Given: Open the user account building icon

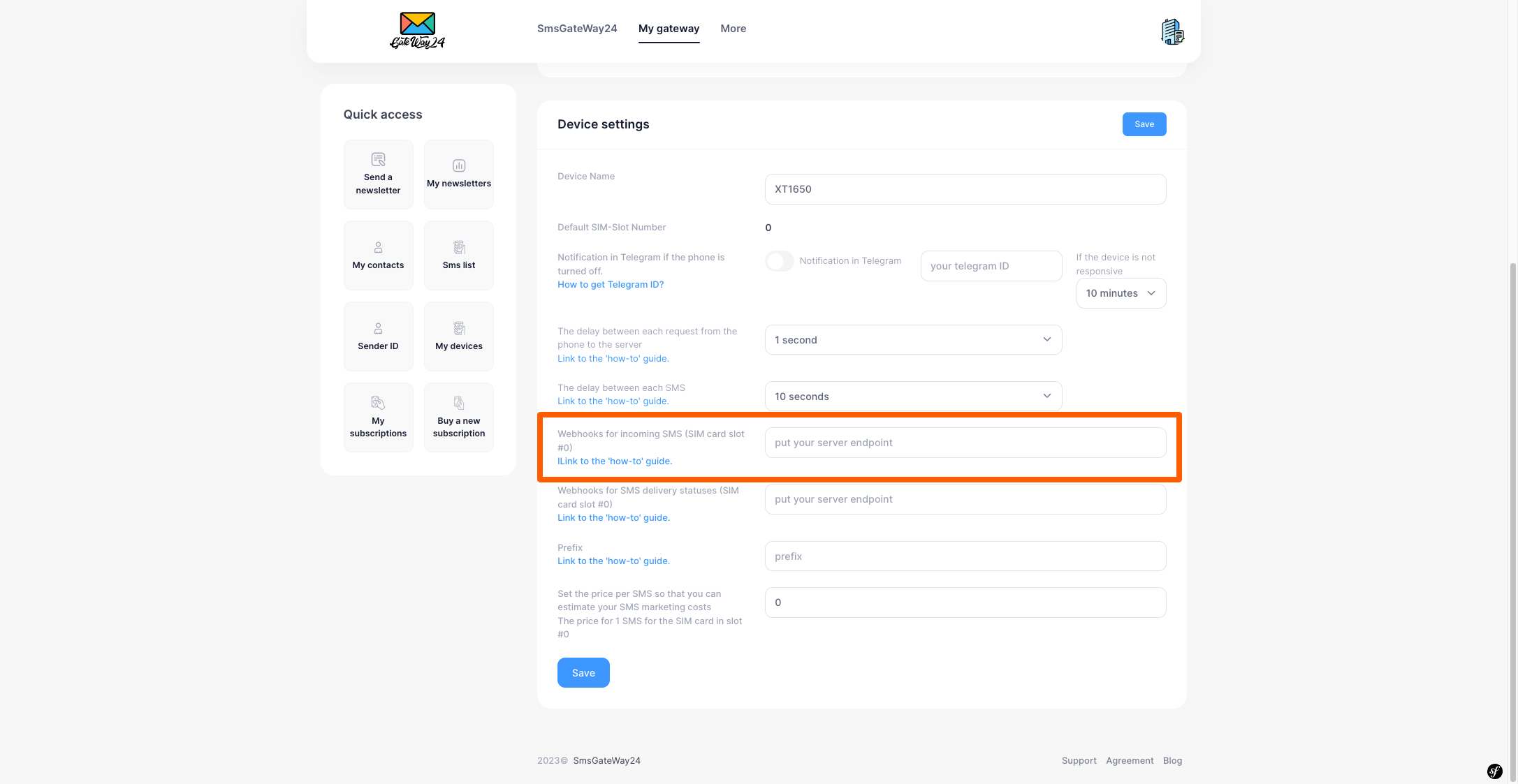Looking at the screenshot, I should tap(1172, 32).
